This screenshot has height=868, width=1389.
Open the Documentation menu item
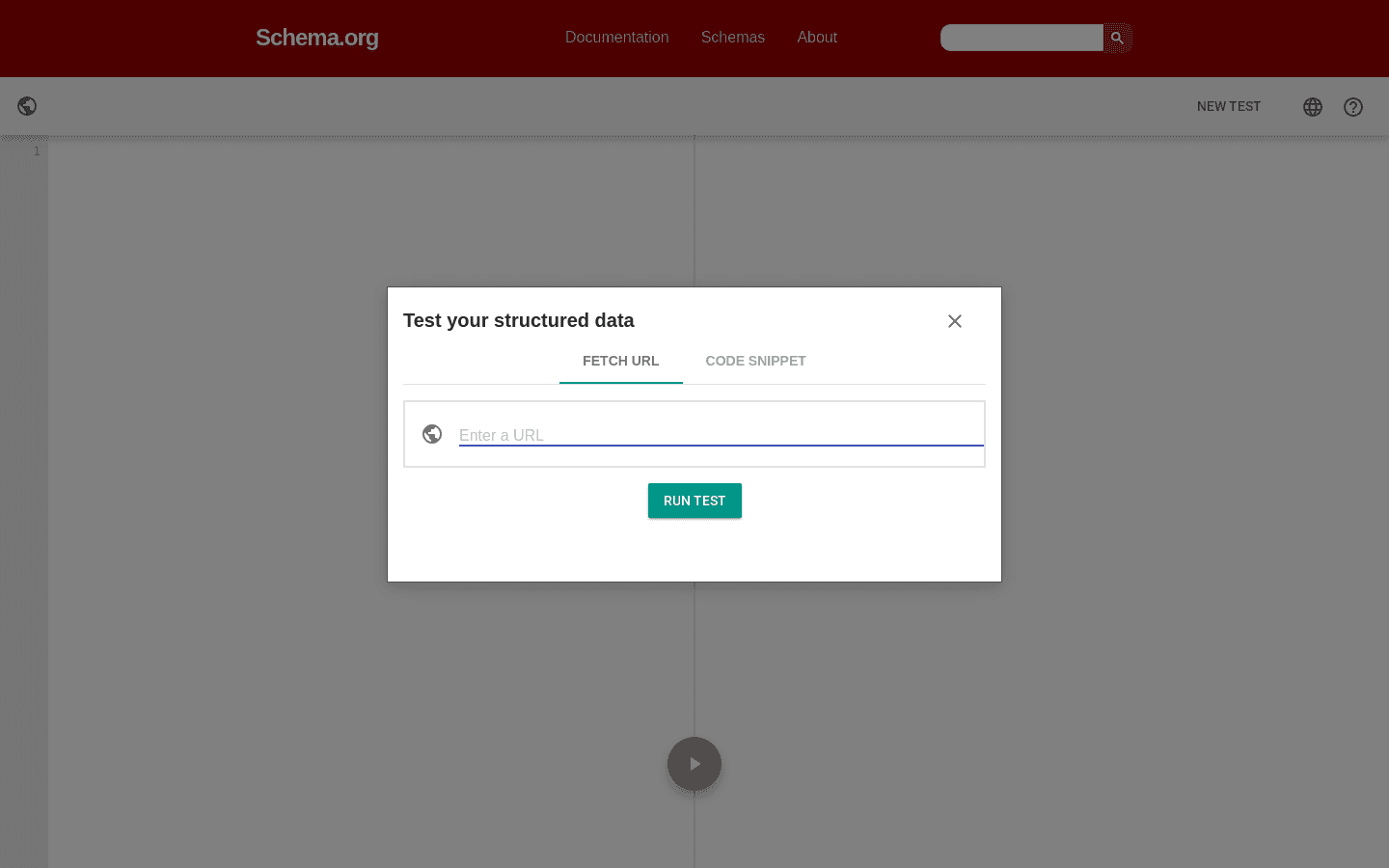[616, 38]
